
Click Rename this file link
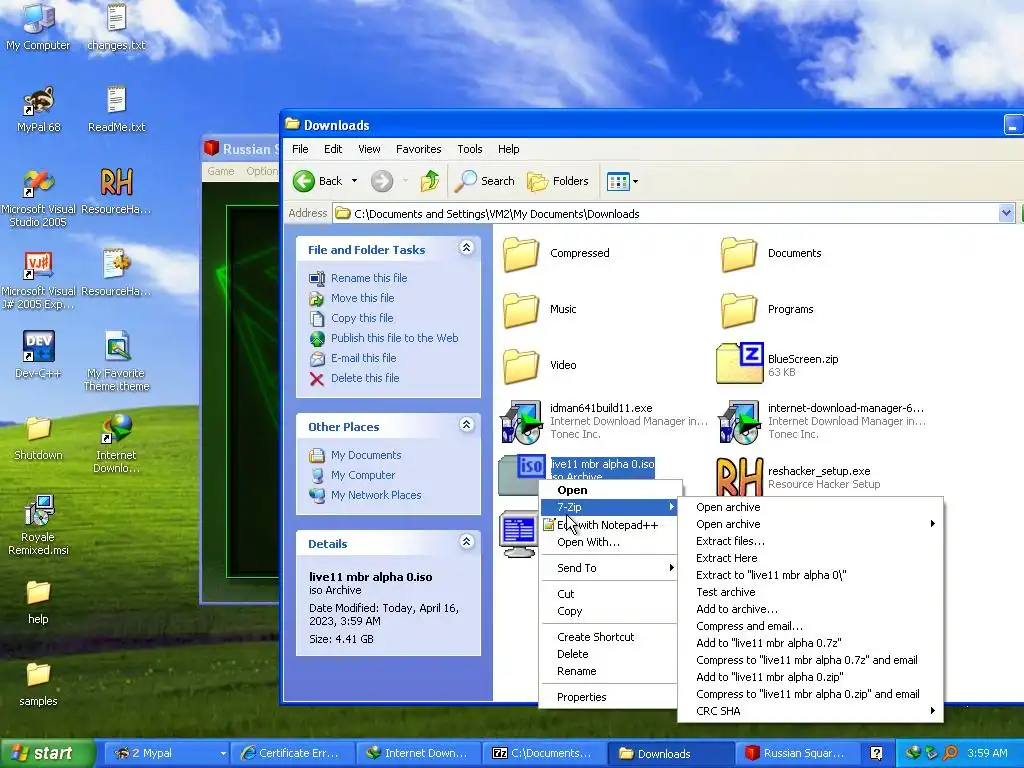click(x=368, y=278)
